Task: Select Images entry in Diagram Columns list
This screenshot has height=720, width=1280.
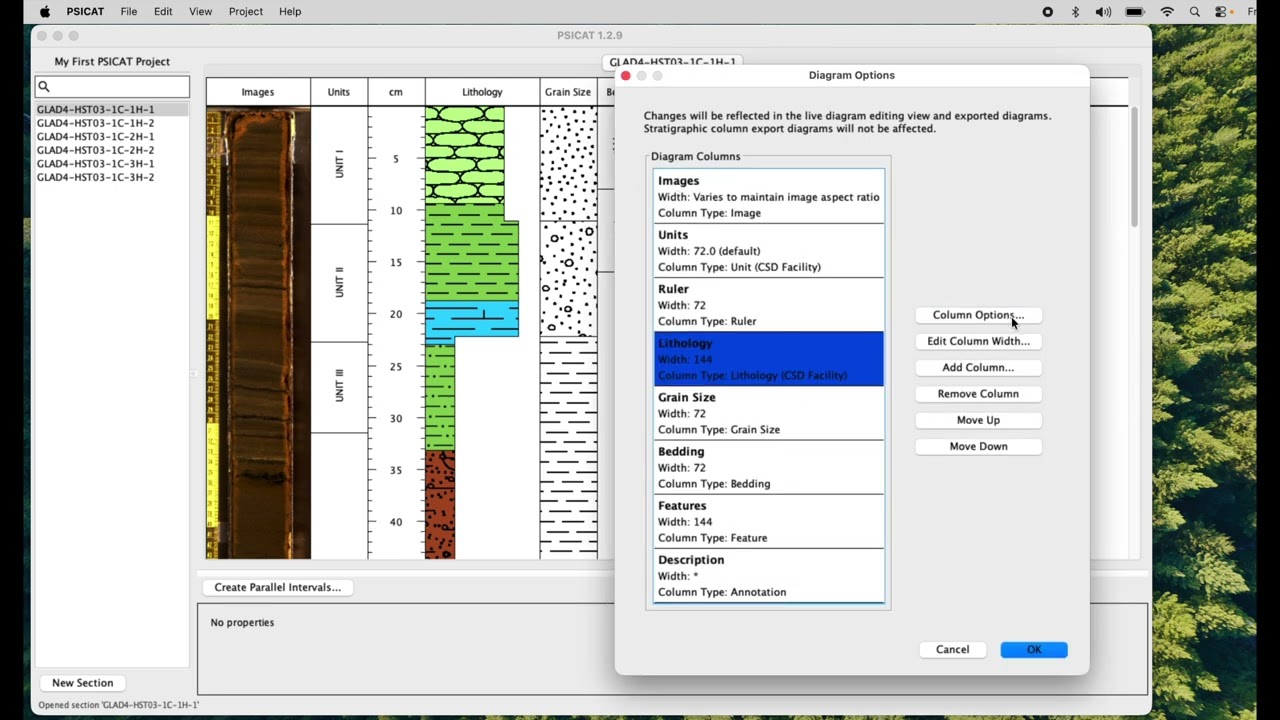Action: tap(769, 196)
